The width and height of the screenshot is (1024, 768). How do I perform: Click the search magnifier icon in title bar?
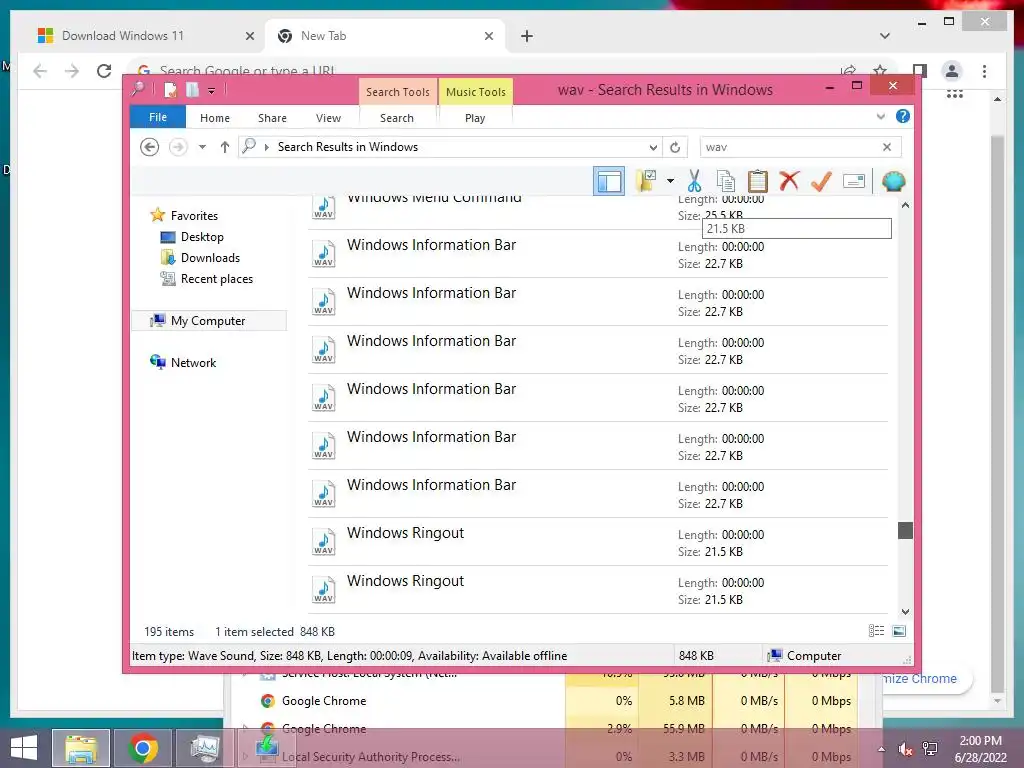coord(138,89)
